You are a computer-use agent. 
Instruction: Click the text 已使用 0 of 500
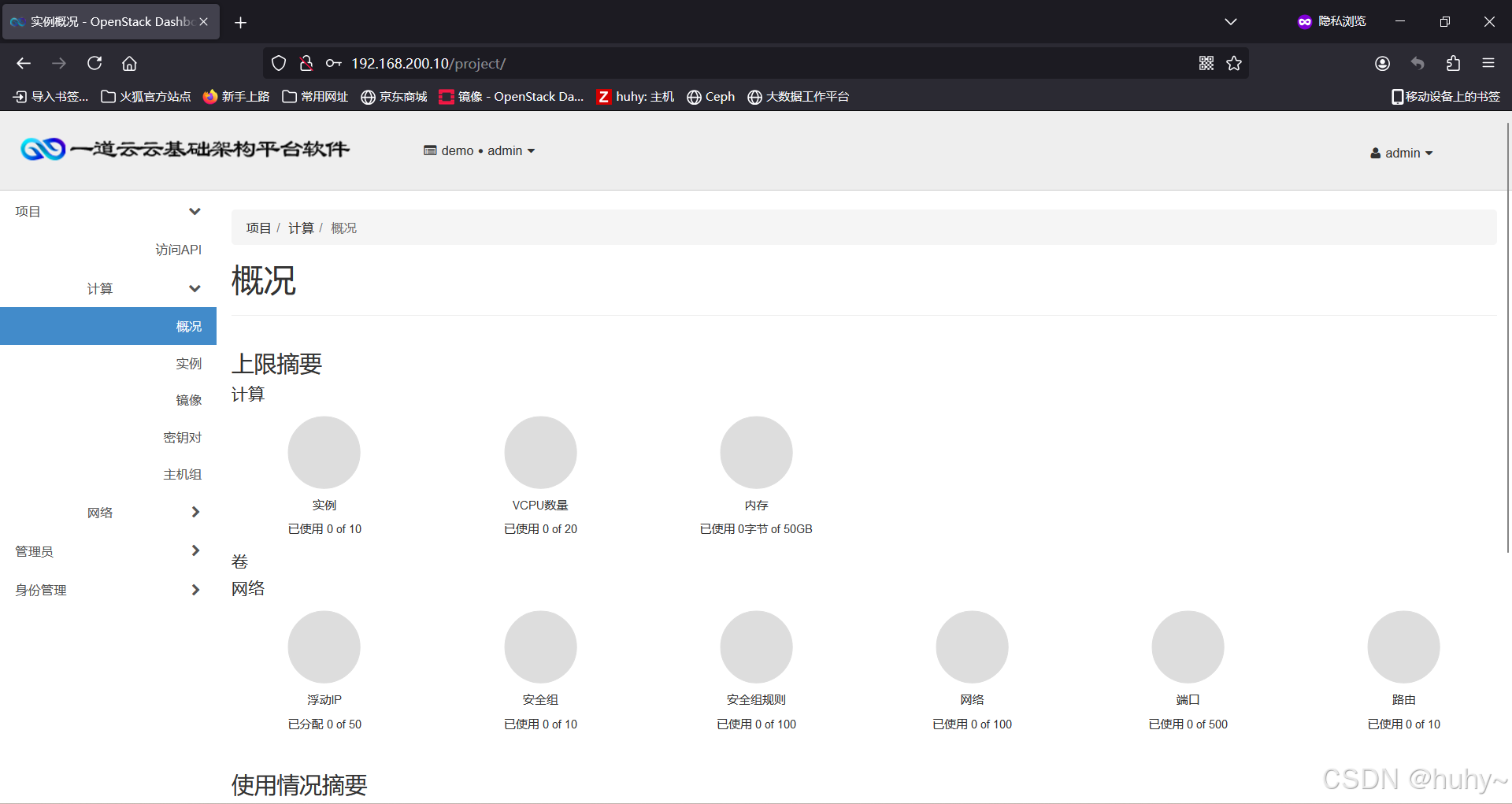coord(1188,724)
